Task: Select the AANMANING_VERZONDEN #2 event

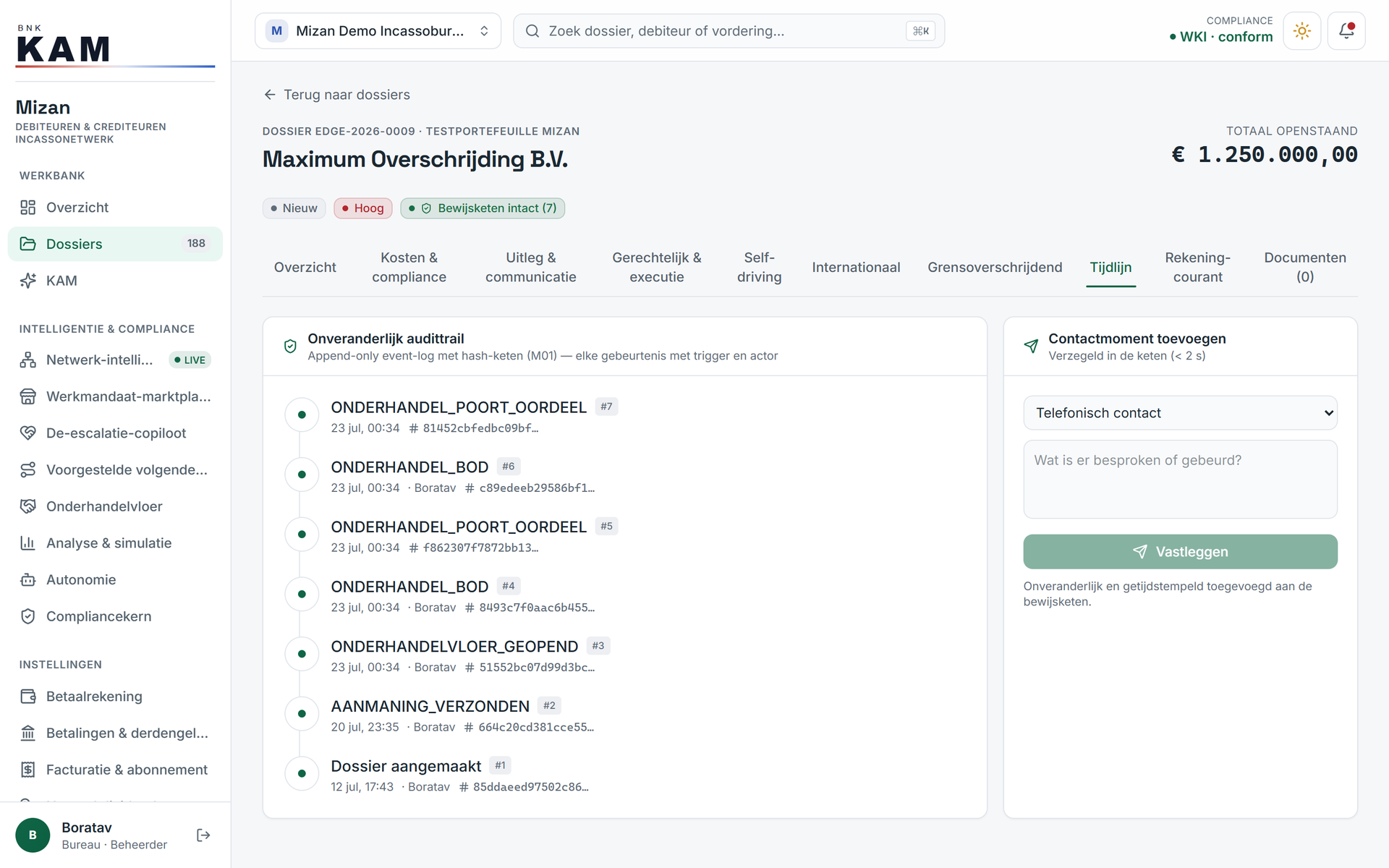Action: [430, 706]
